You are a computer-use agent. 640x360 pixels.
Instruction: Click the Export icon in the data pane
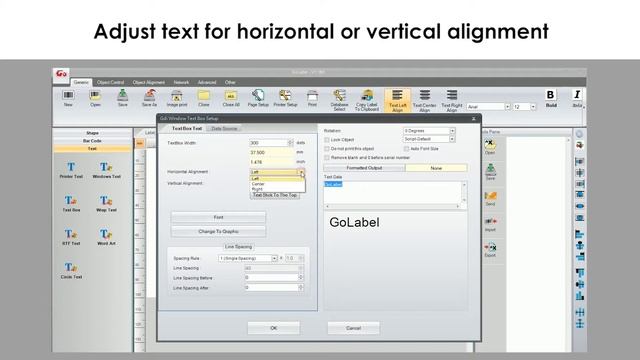pyautogui.click(x=490, y=249)
